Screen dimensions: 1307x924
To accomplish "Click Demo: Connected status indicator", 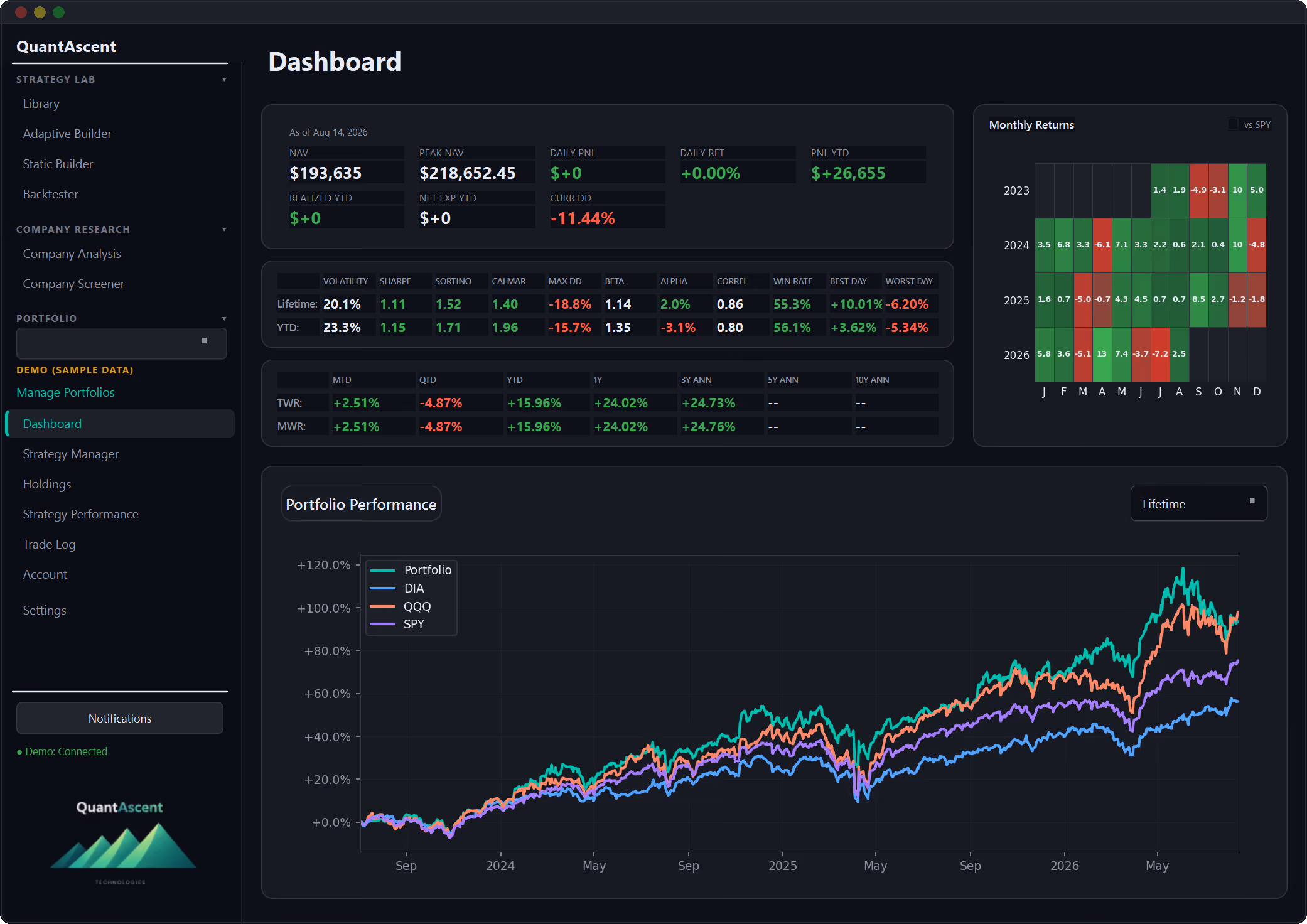I will click(x=62, y=751).
